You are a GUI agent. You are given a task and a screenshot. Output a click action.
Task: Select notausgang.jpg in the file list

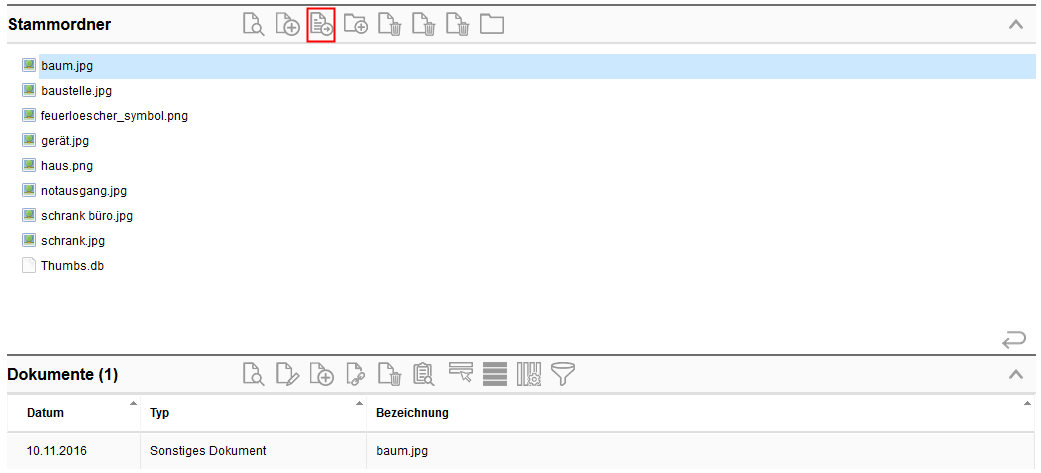click(84, 191)
